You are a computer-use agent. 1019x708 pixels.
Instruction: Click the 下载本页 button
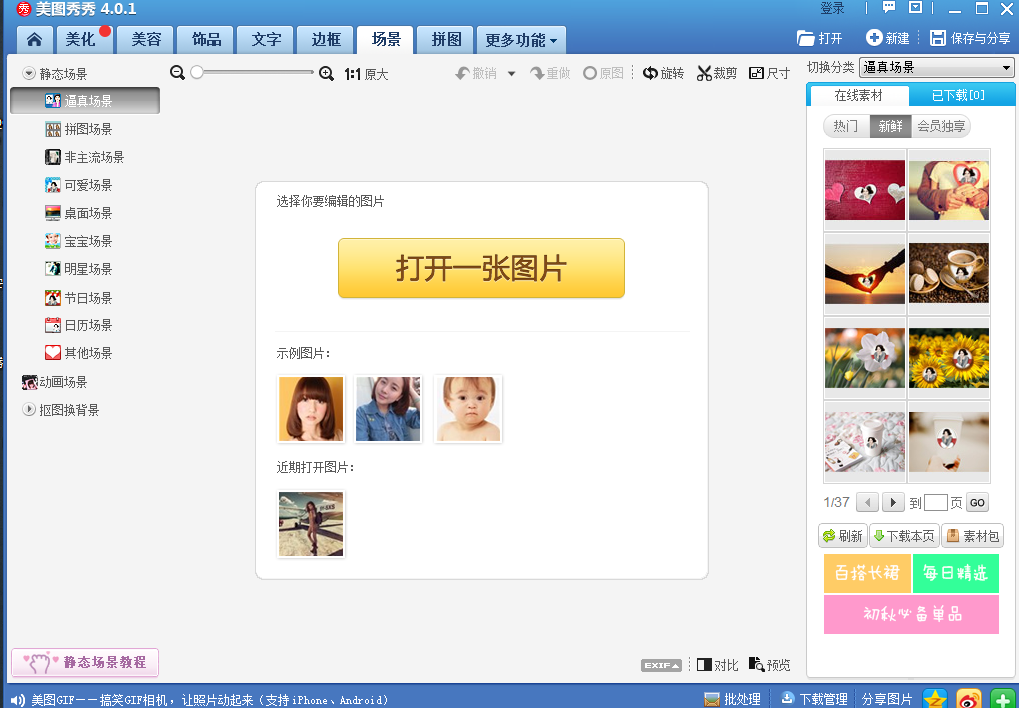tap(905, 536)
